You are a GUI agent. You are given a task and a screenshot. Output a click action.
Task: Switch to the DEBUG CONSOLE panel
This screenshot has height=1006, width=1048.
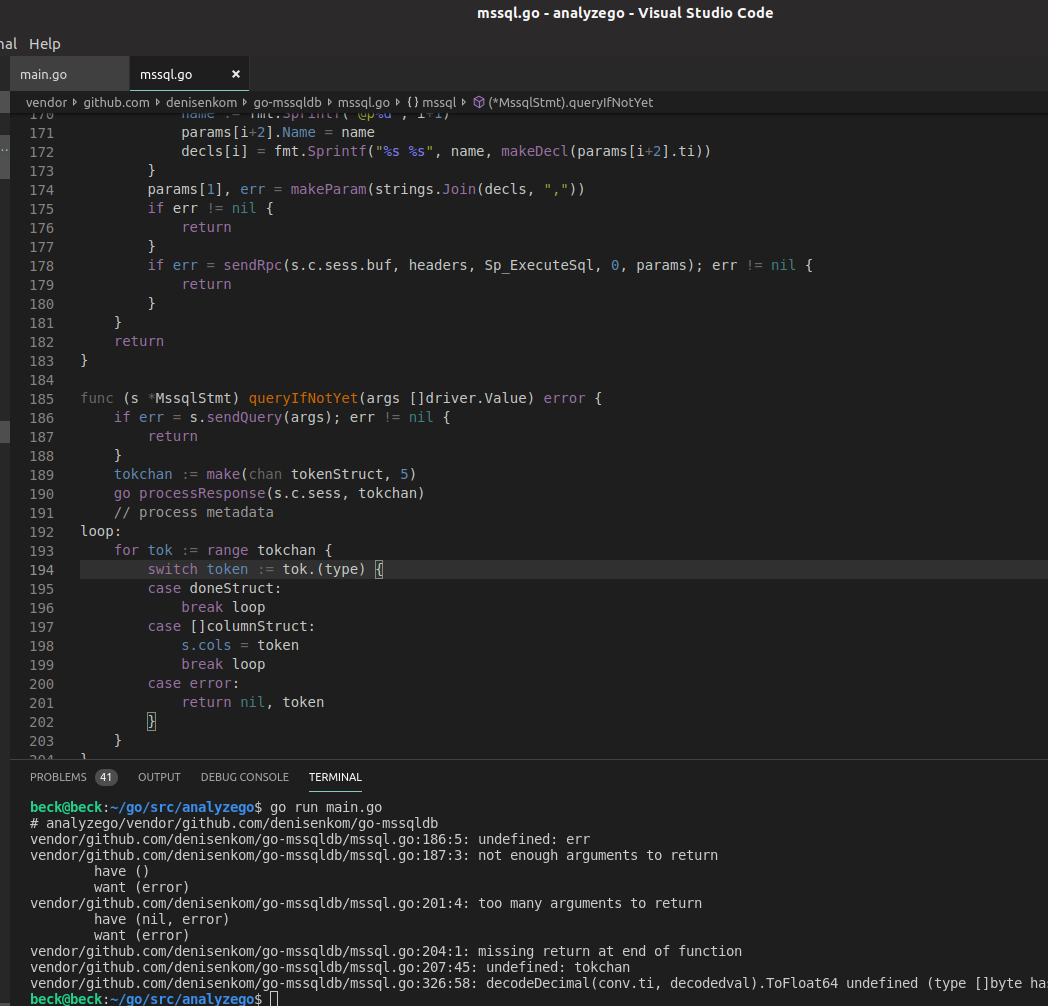pyautogui.click(x=245, y=777)
